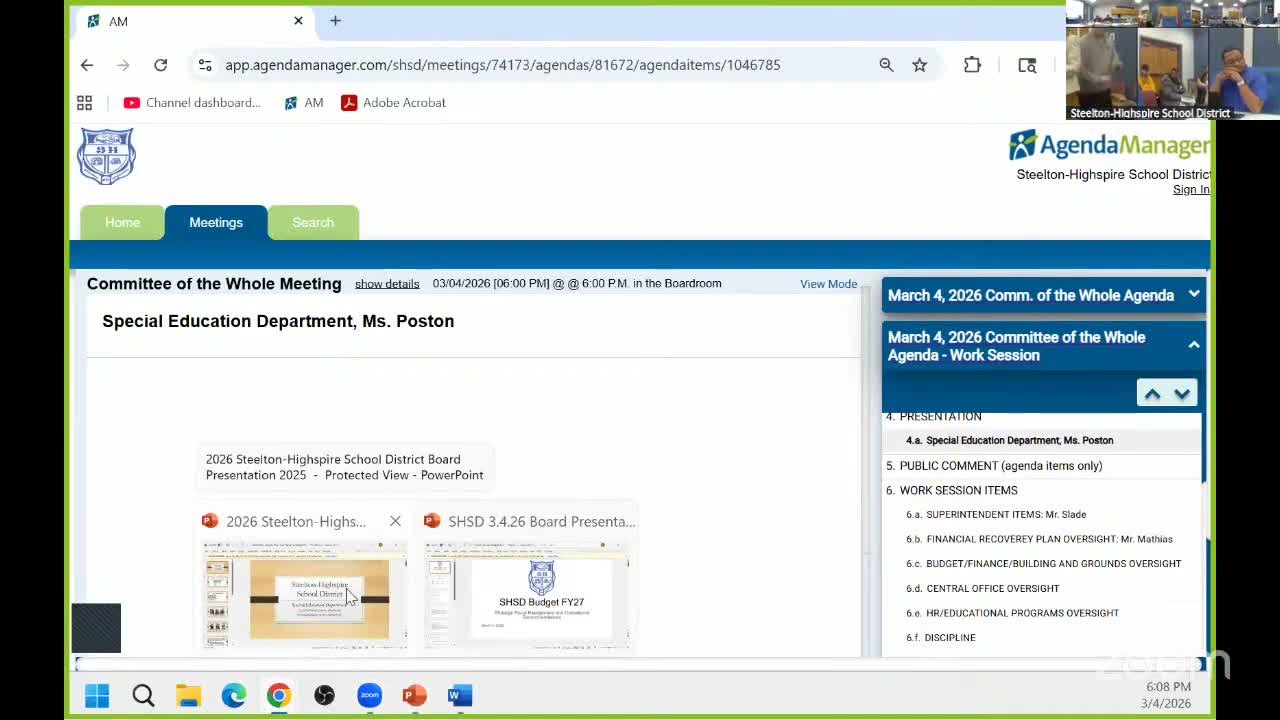Viewport: 1280px width, 720px height.
Task: Launch Microsoft Edge from the taskbar
Action: coord(234,695)
